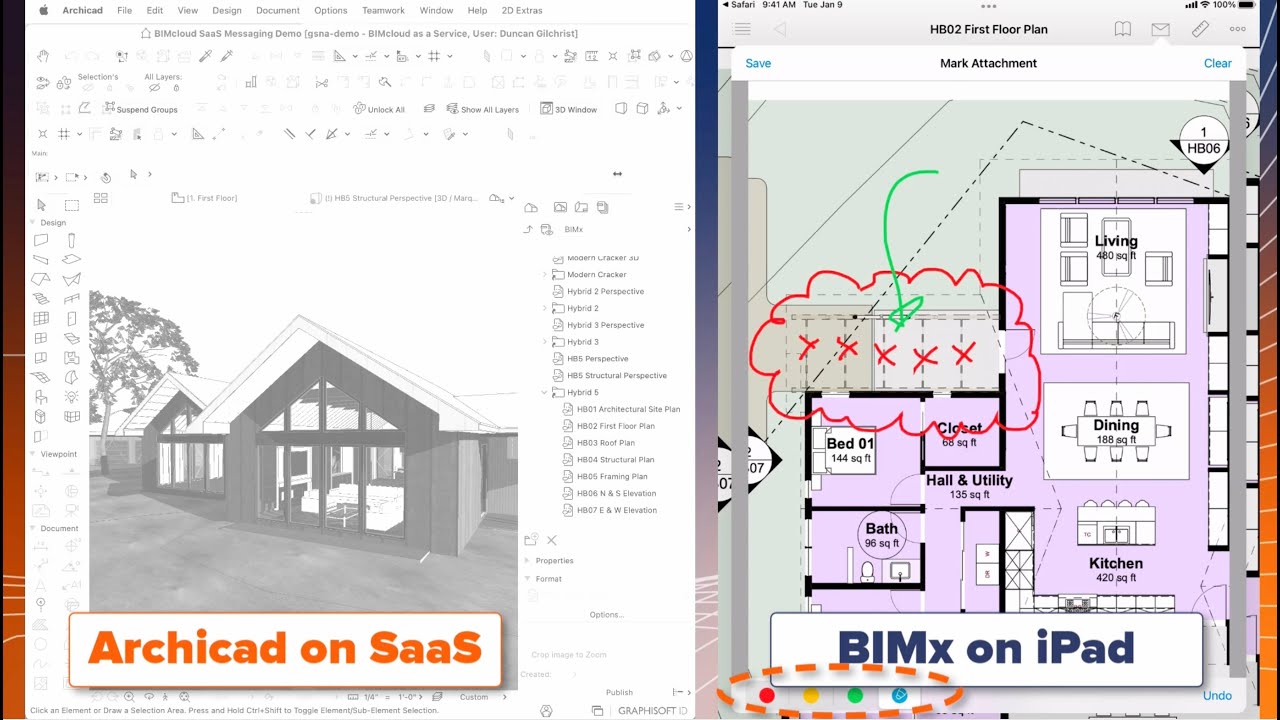1280x720 pixels.
Task: Select HB05 Framing Plan in Navigator
Action: pos(605,477)
